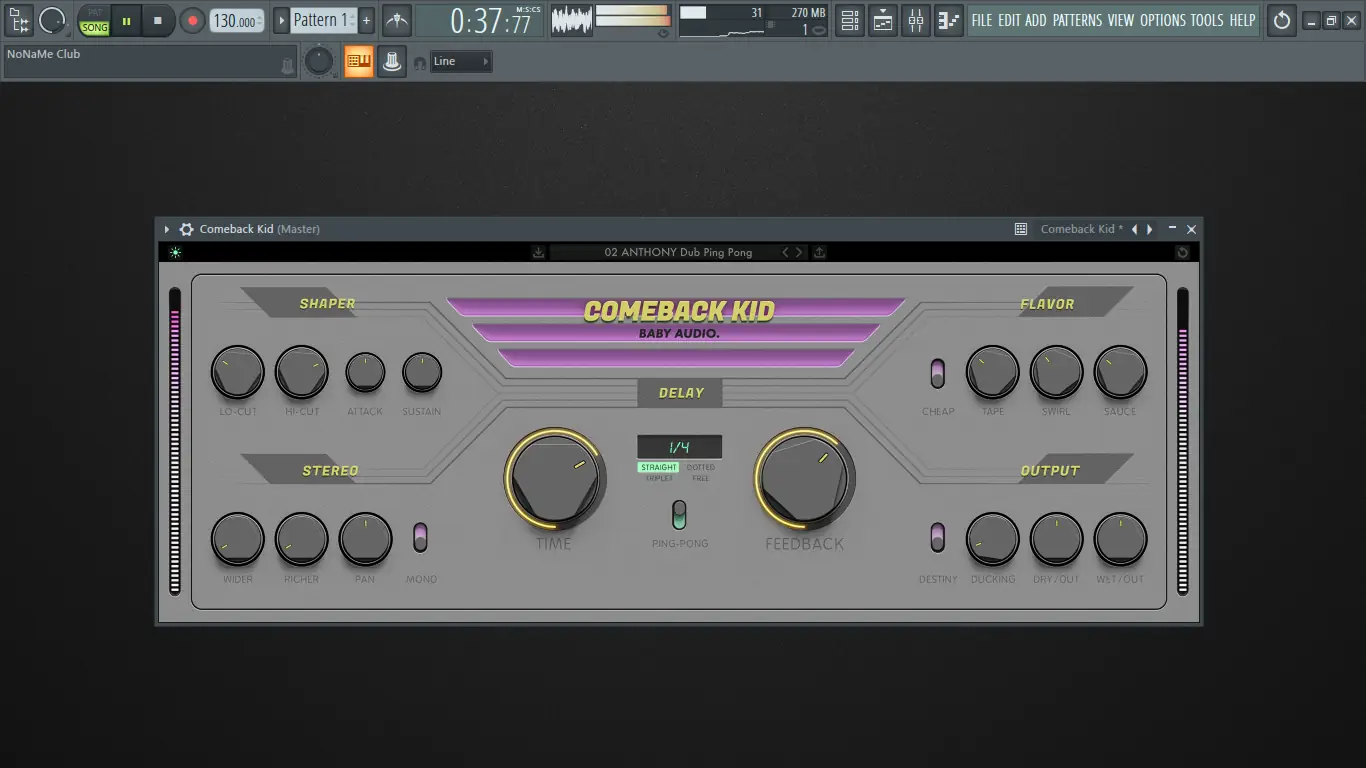The width and height of the screenshot is (1366, 768).
Task: Select TRIPLET delay timing mode
Action: (659, 478)
